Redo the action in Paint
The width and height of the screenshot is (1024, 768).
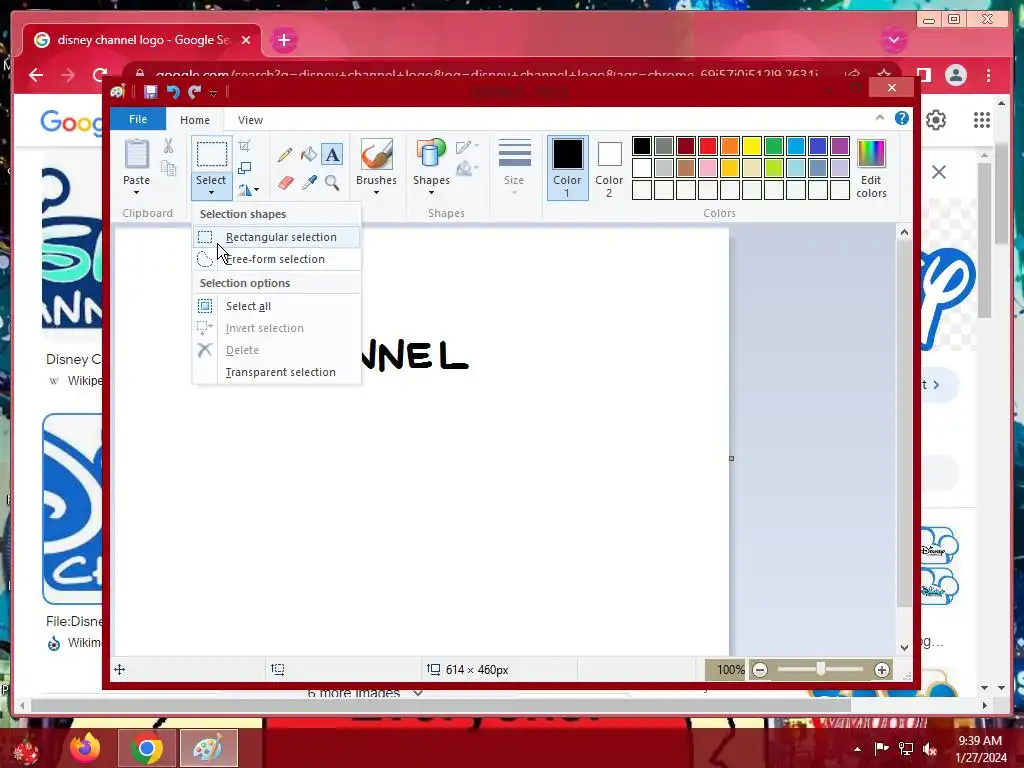pos(194,92)
